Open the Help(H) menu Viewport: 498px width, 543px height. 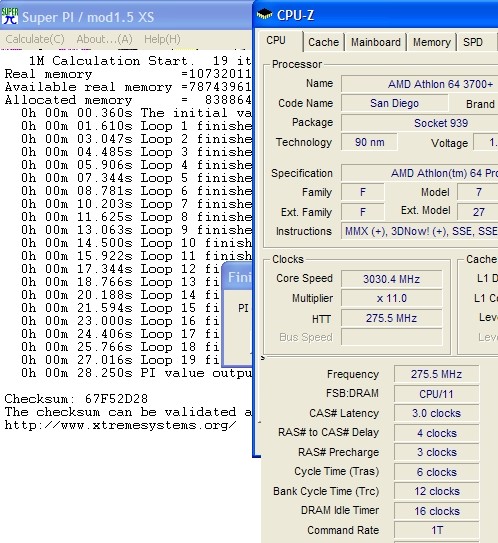coord(162,39)
